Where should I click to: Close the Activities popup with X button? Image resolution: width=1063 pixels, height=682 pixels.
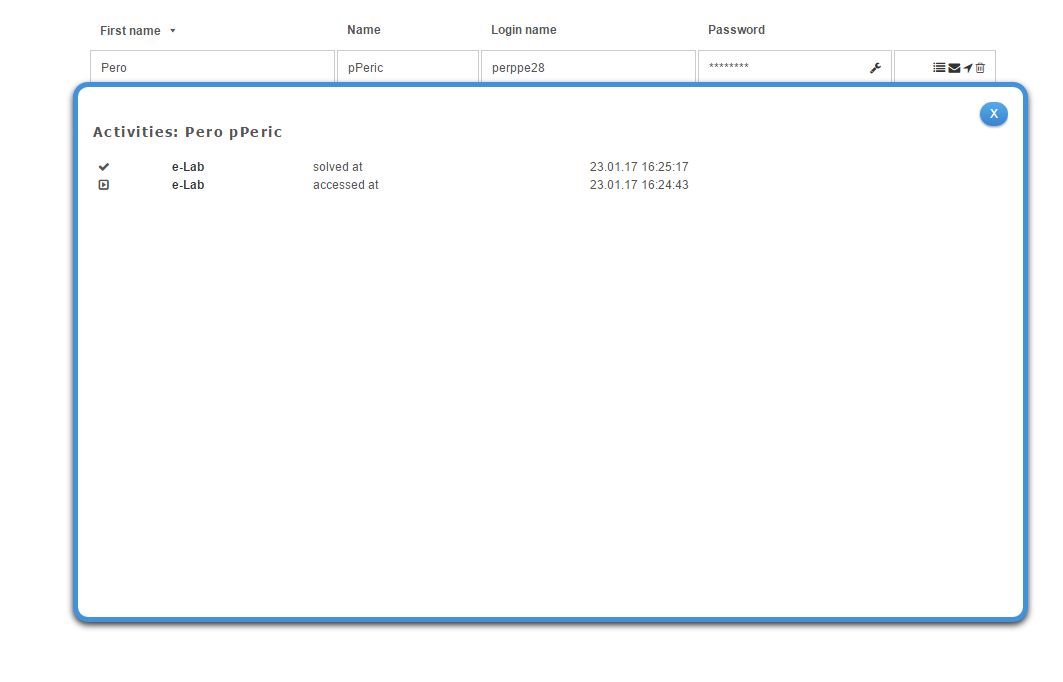(x=993, y=114)
